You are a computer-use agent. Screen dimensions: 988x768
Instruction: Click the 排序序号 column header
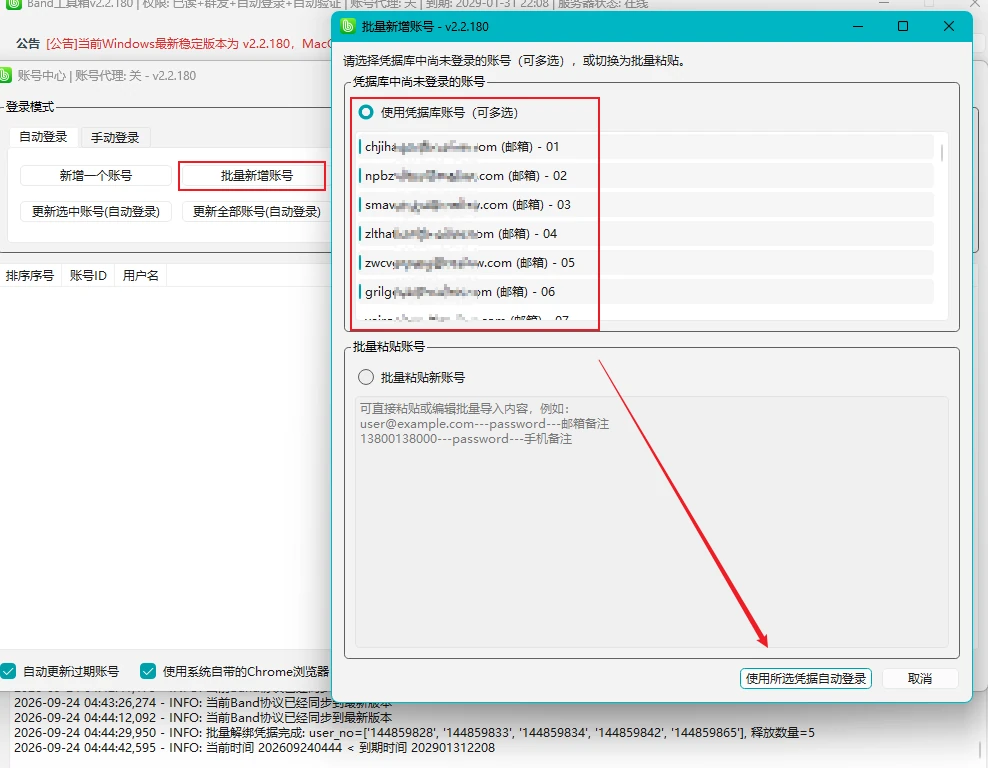pos(30,275)
